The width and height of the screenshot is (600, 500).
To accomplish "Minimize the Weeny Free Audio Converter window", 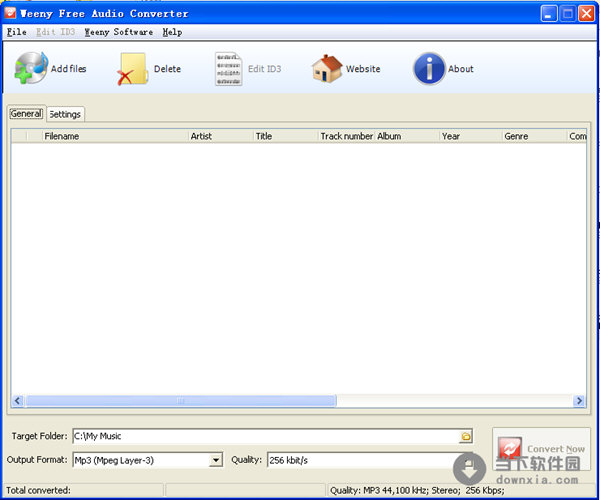I will (549, 14).
